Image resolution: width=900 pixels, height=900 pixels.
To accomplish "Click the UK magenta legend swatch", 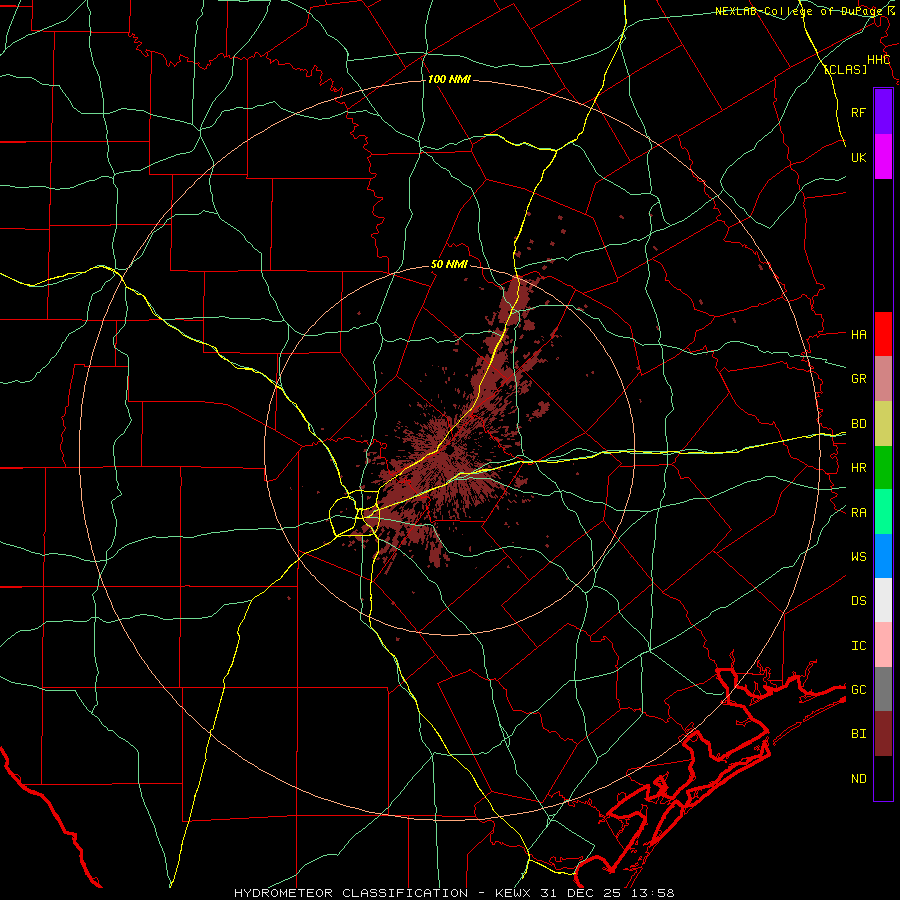I will point(883,157).
